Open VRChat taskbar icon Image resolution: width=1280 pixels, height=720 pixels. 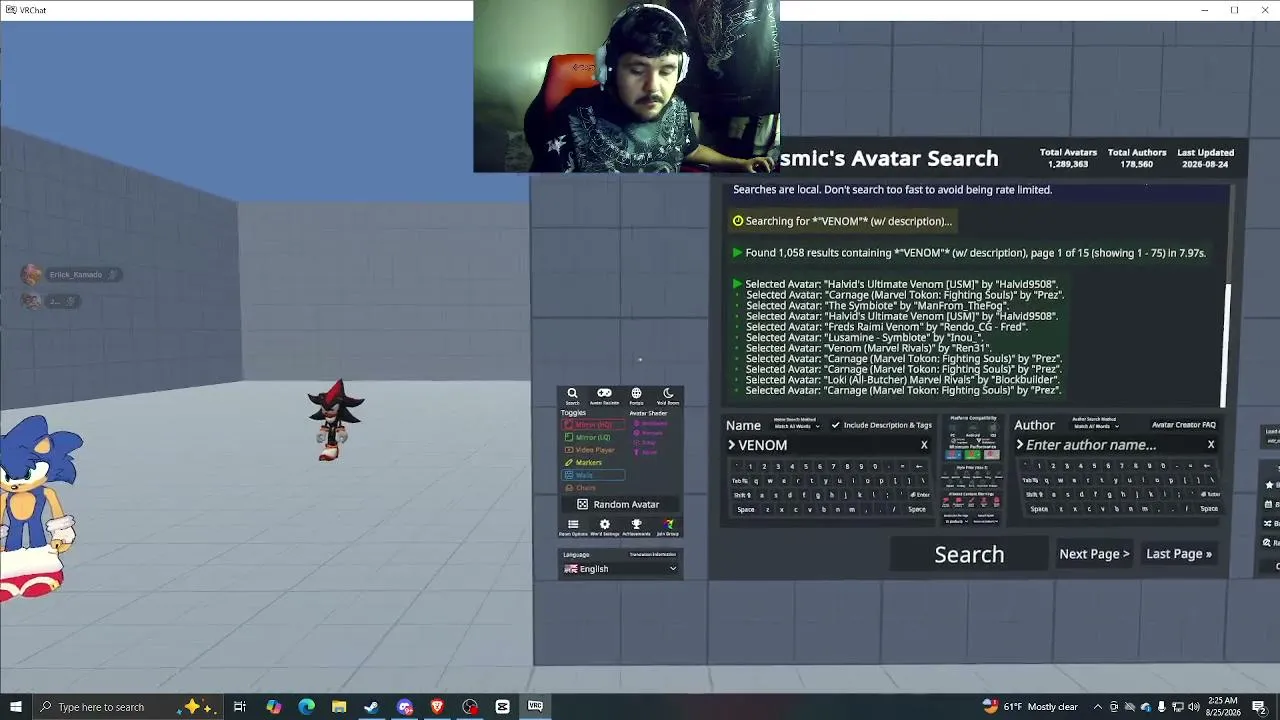pyautogui.click(x=535, y=707)
